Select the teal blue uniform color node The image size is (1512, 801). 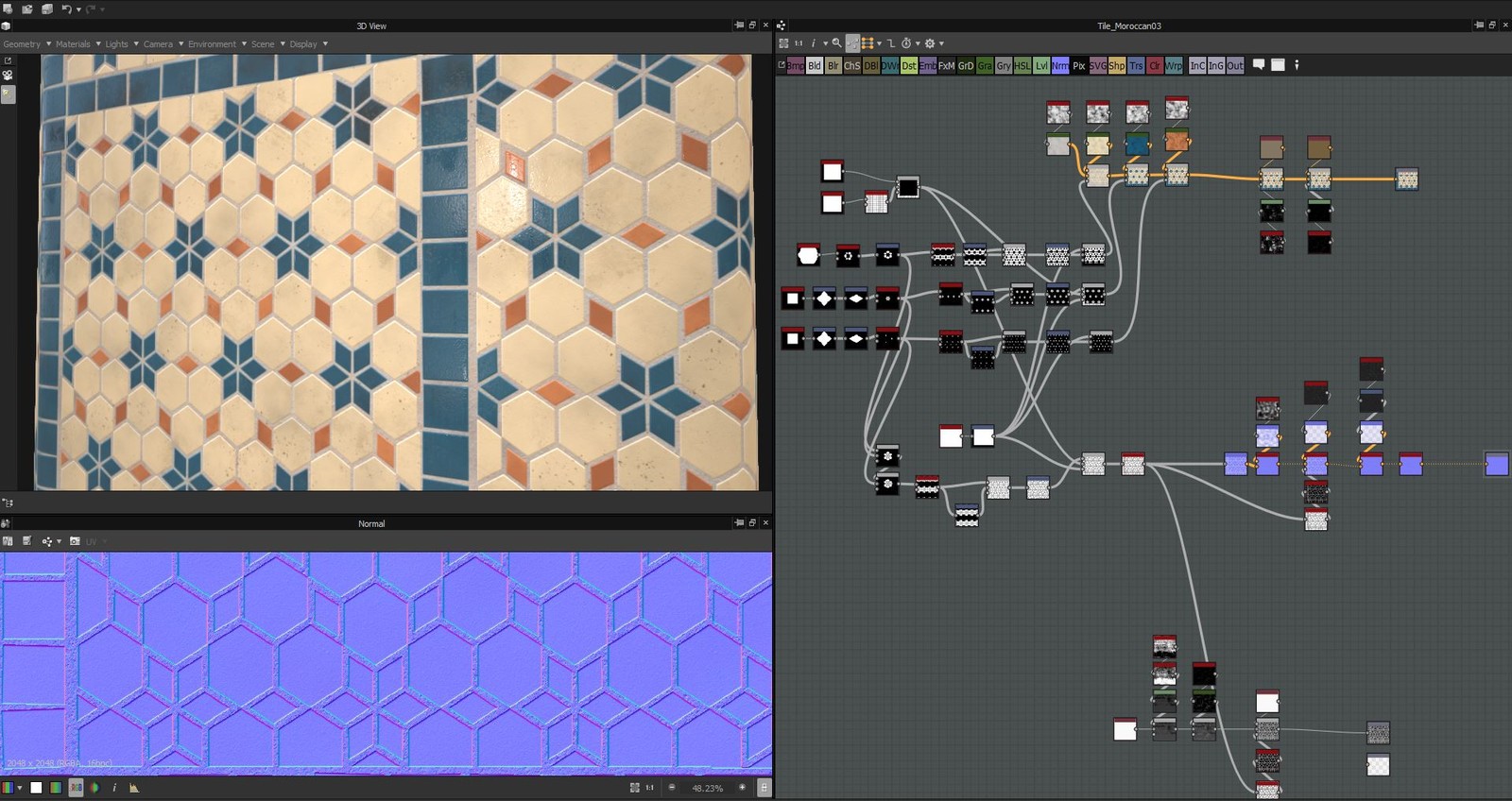click(x=1138, y=144)
